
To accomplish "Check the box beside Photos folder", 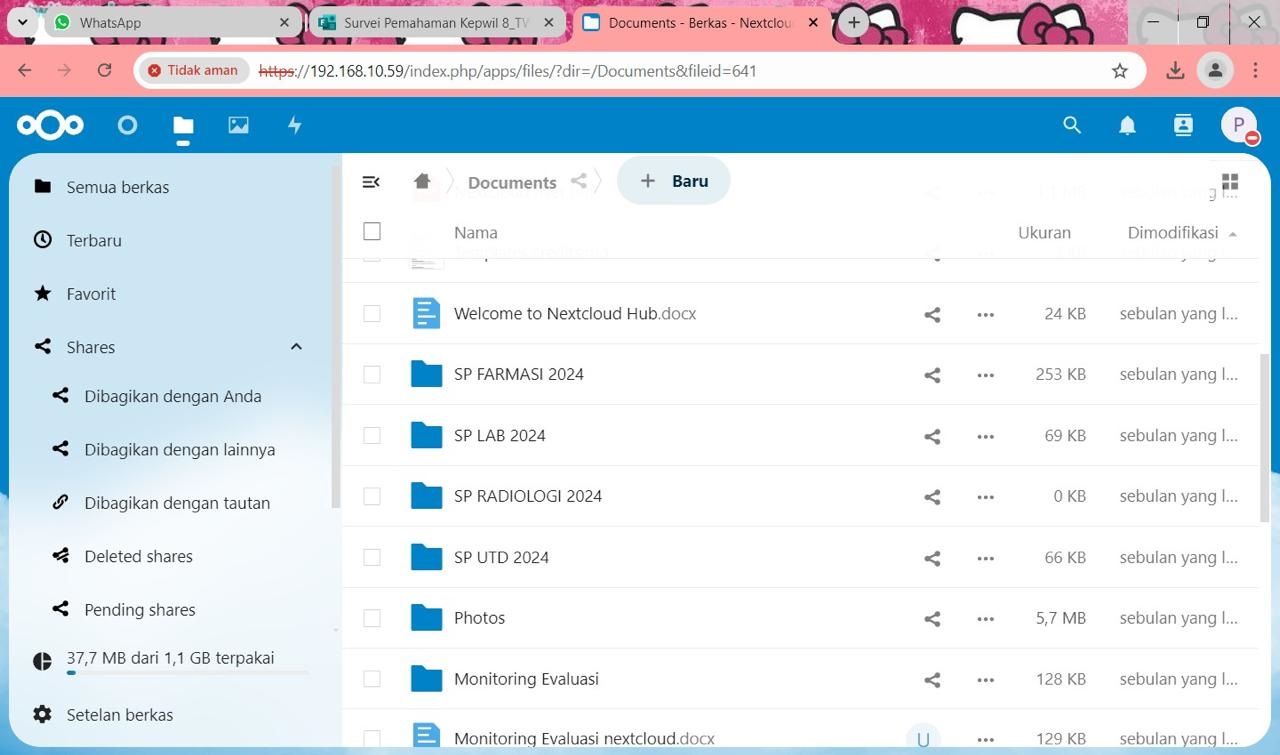I will [x=372, y=619].
